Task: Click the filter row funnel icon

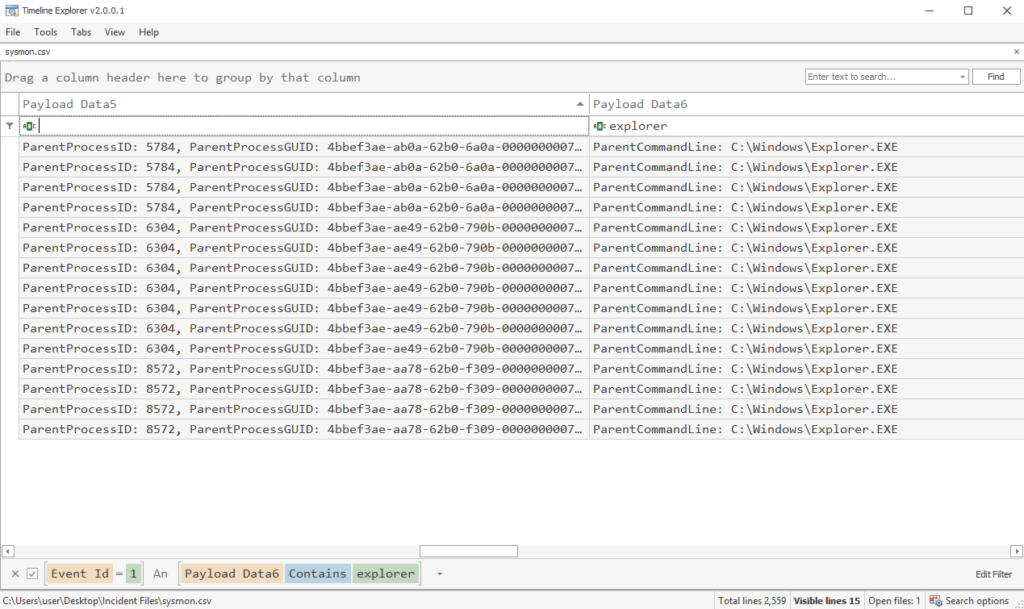Action: click(9, 126)
